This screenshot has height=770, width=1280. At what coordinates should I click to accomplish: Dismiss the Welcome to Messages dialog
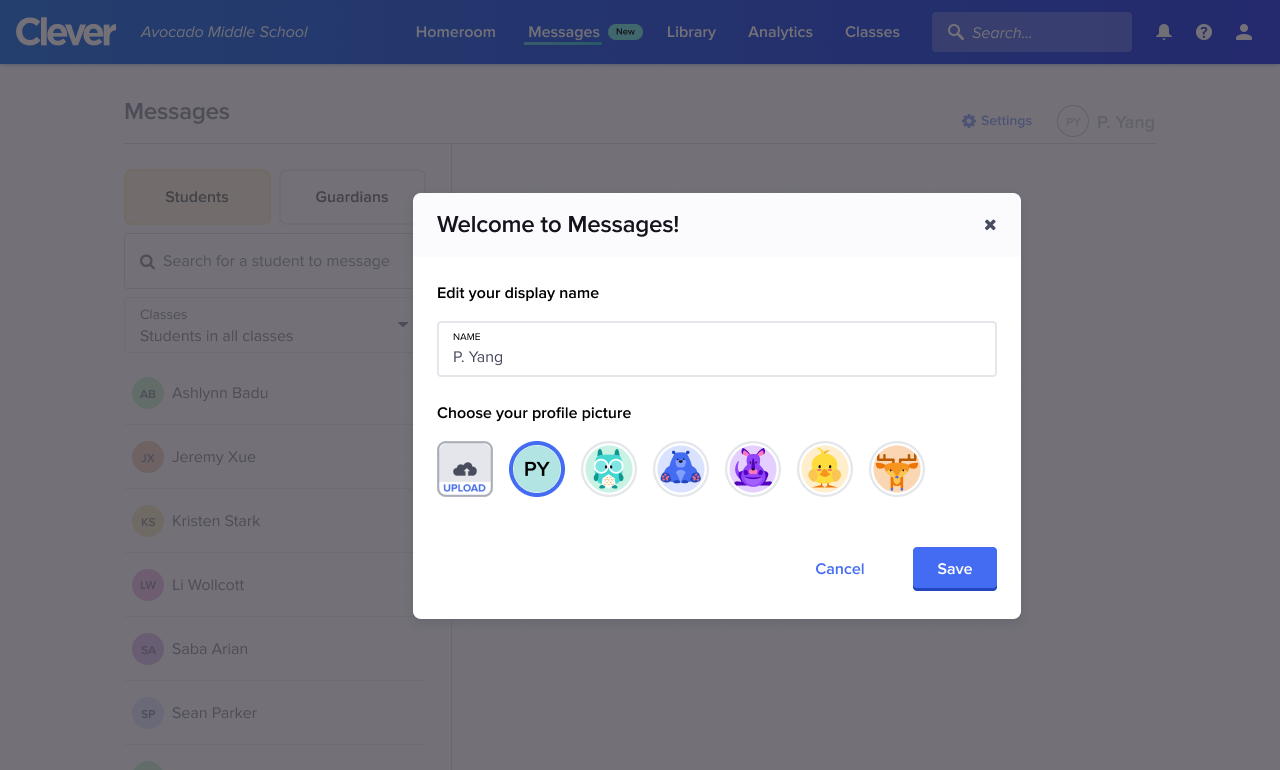pyautogui.click(x=990, y=224)
